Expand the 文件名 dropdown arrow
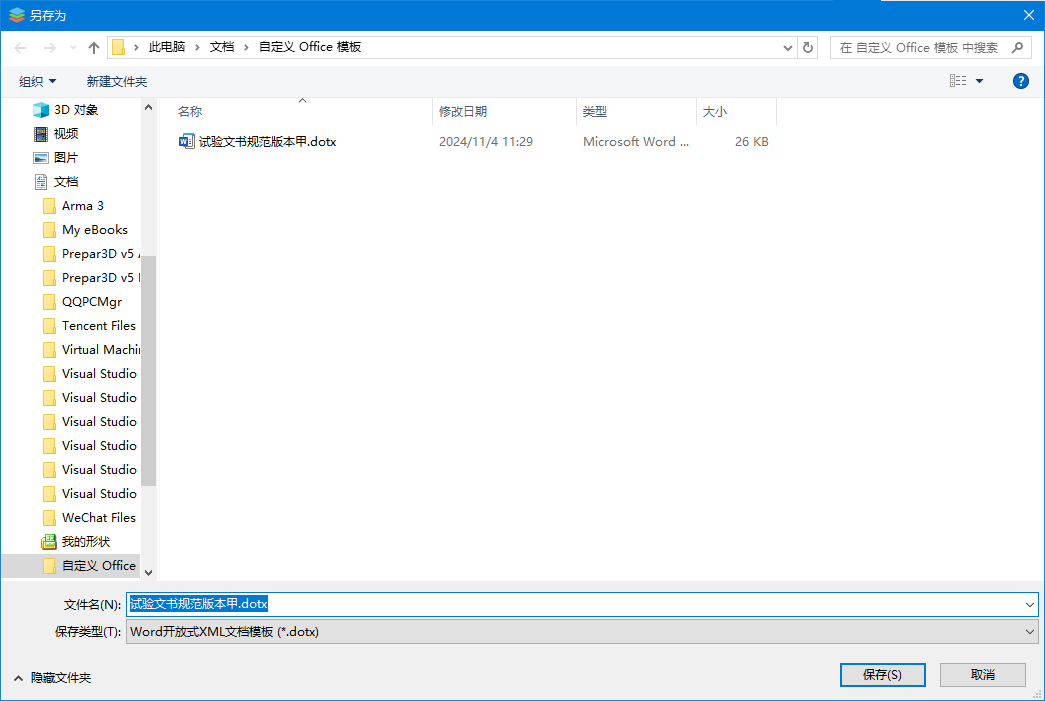 click(1030, 604)
